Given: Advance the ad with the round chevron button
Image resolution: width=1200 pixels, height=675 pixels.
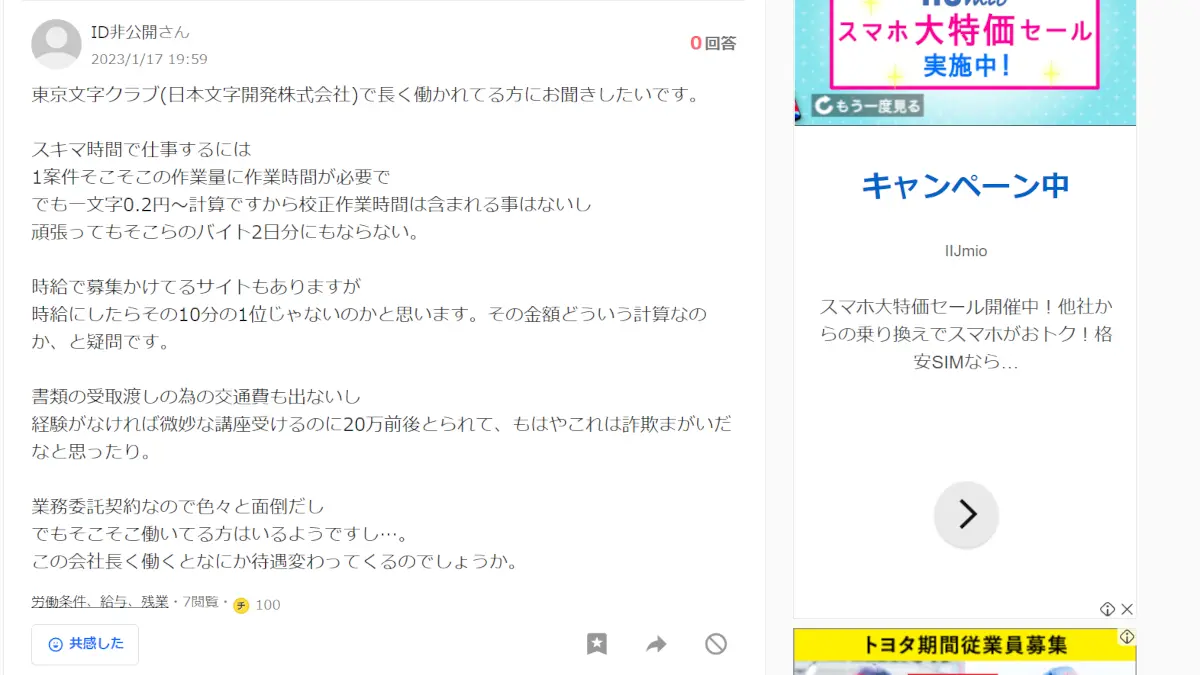Looking at the screenshot, I should 966,514.
